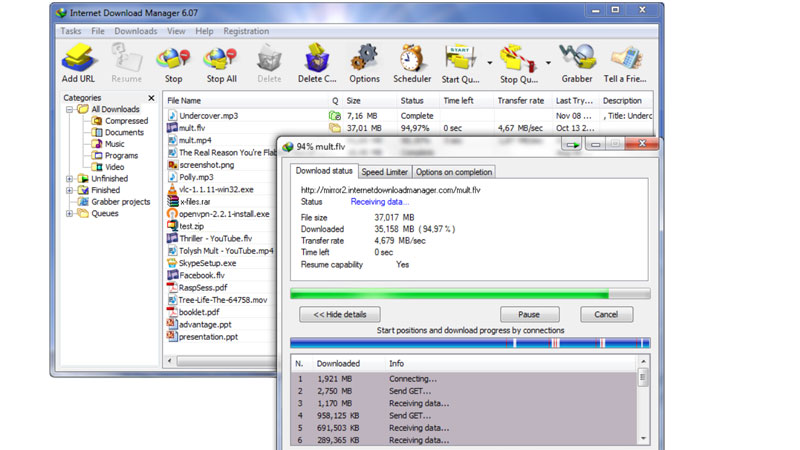Click the Stop Queue toolbar icon
The width and height of the screenshot is (800, 450).
pos(518,64)
